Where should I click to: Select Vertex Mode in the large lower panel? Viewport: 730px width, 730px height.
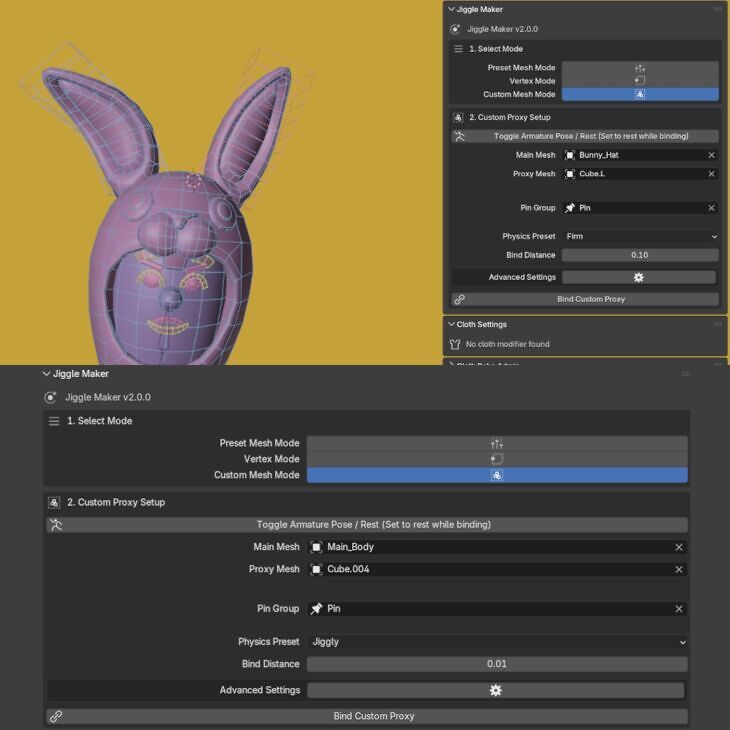tap(496, 459)
